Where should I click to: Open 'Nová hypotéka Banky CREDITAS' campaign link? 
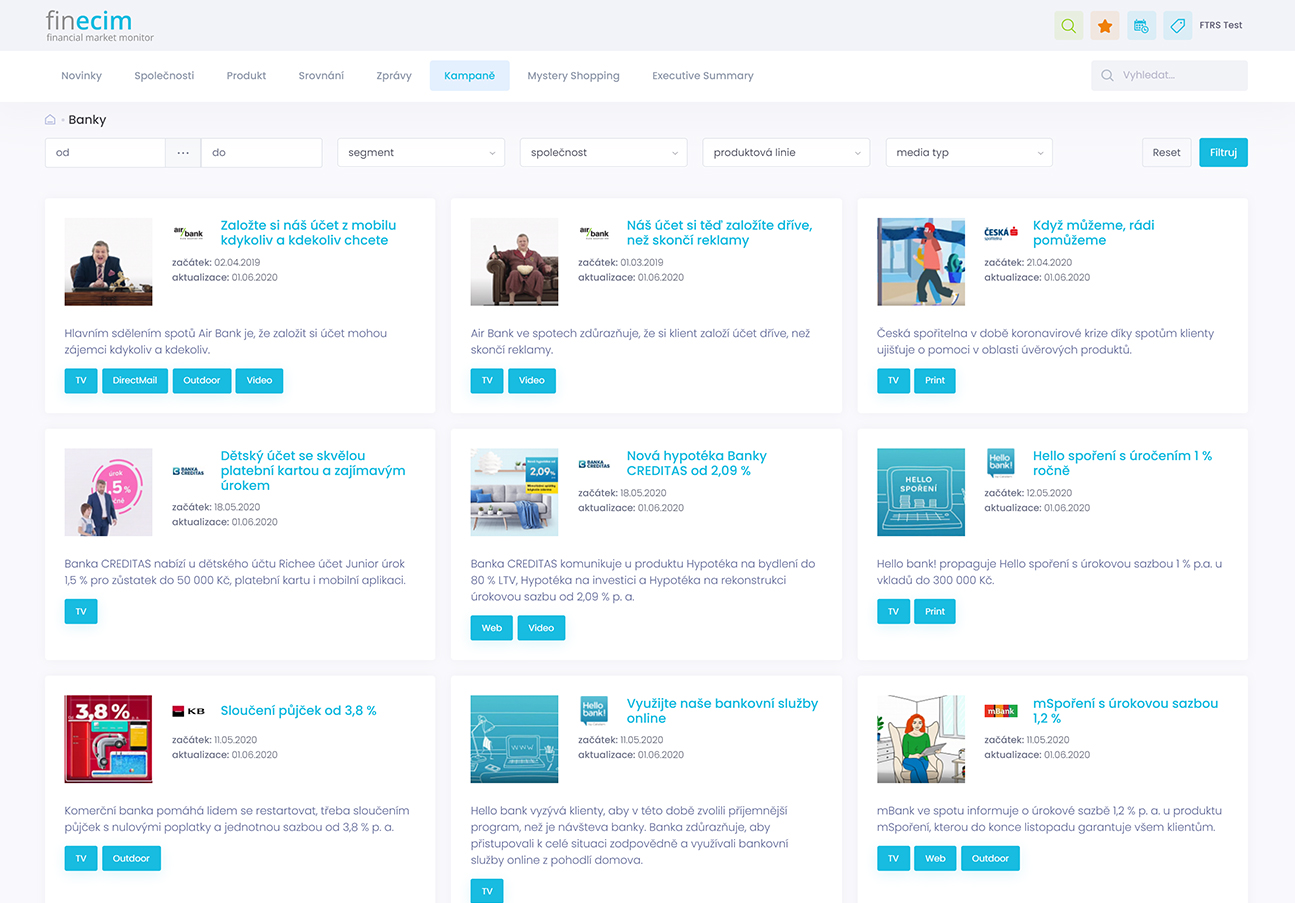tap(697, 463)
